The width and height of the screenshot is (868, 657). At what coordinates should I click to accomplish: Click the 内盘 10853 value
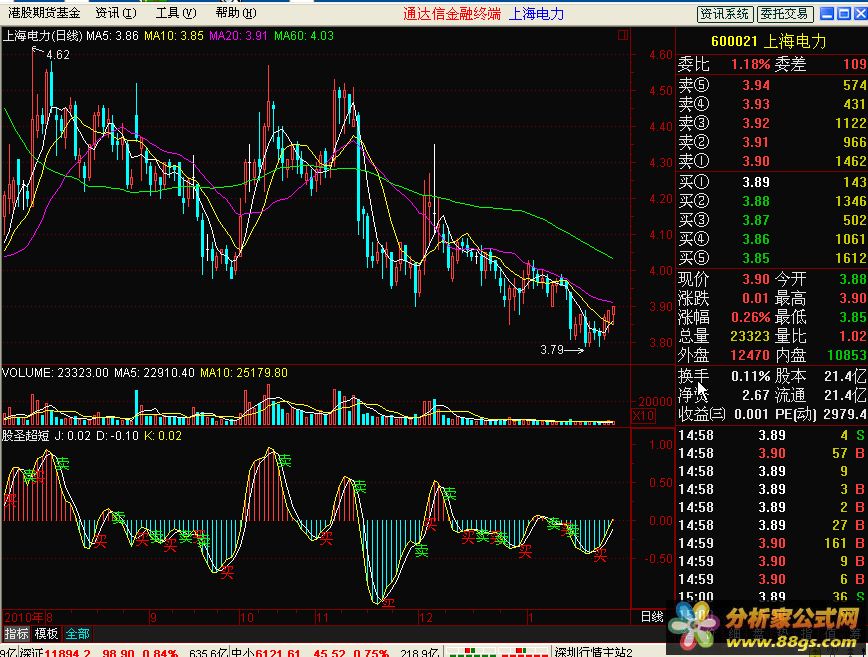pyautogui.click(x=847, y=355)
